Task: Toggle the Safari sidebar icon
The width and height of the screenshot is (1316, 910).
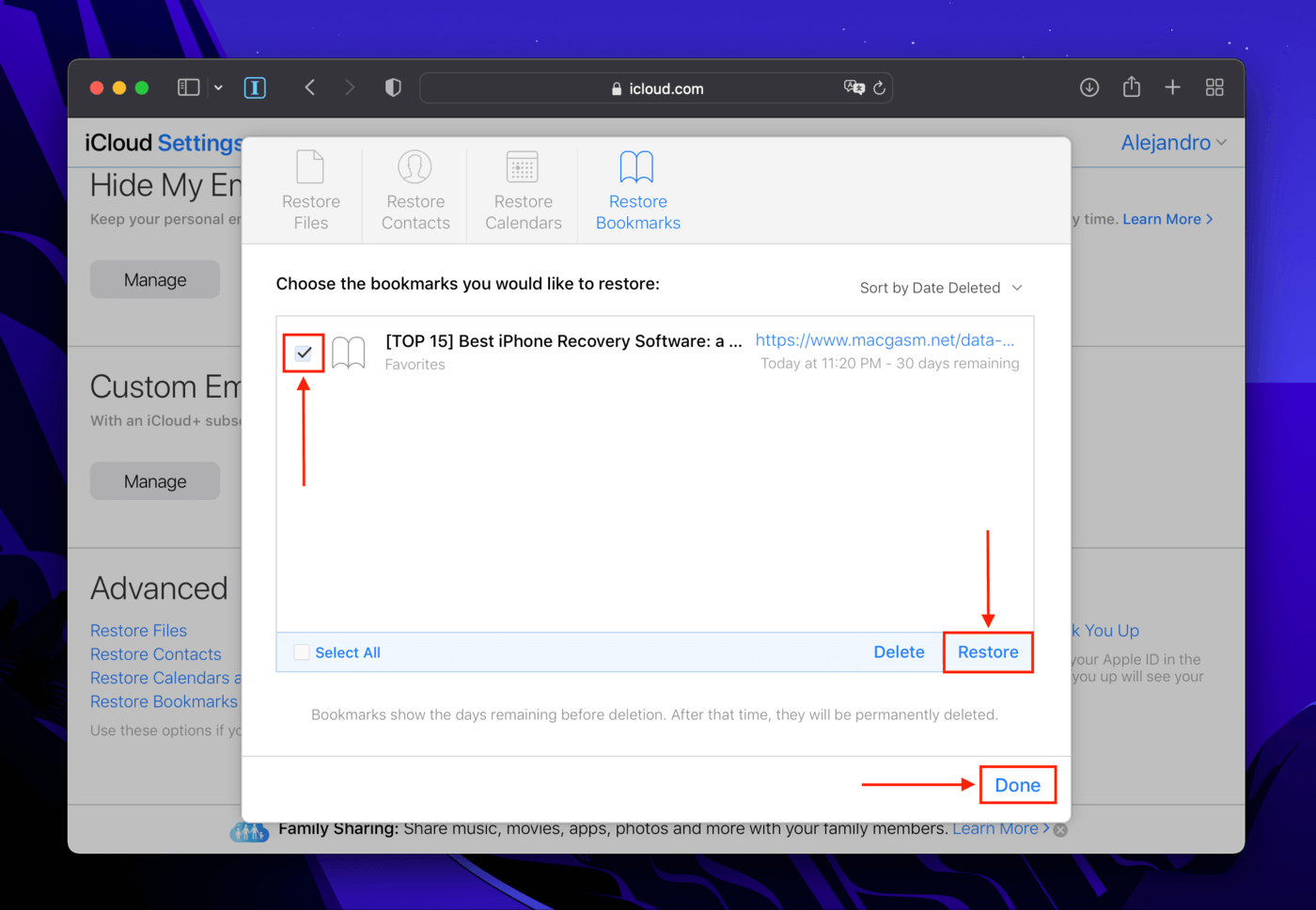Action: pyautogui.click(x=189, y=87)
